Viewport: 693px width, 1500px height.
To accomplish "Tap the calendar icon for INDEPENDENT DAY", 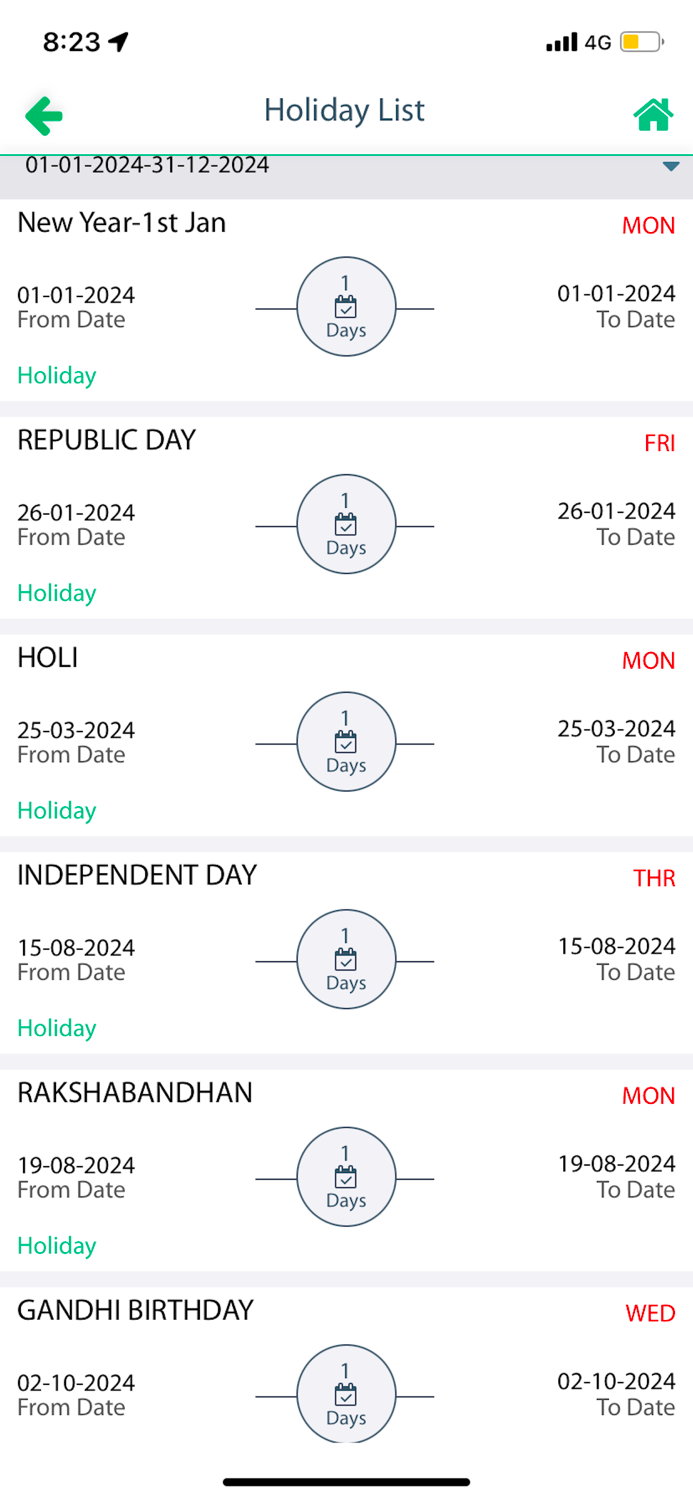I will click(x=345, y=960).
